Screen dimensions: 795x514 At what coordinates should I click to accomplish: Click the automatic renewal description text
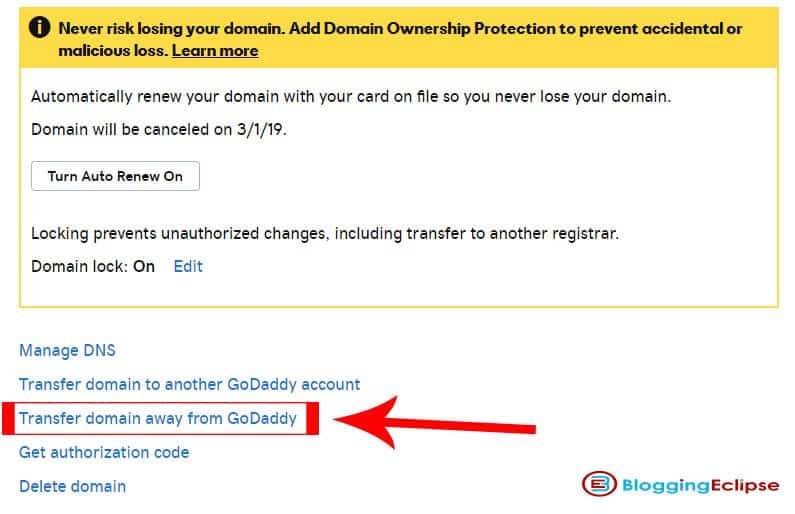[x=351, y=97]
